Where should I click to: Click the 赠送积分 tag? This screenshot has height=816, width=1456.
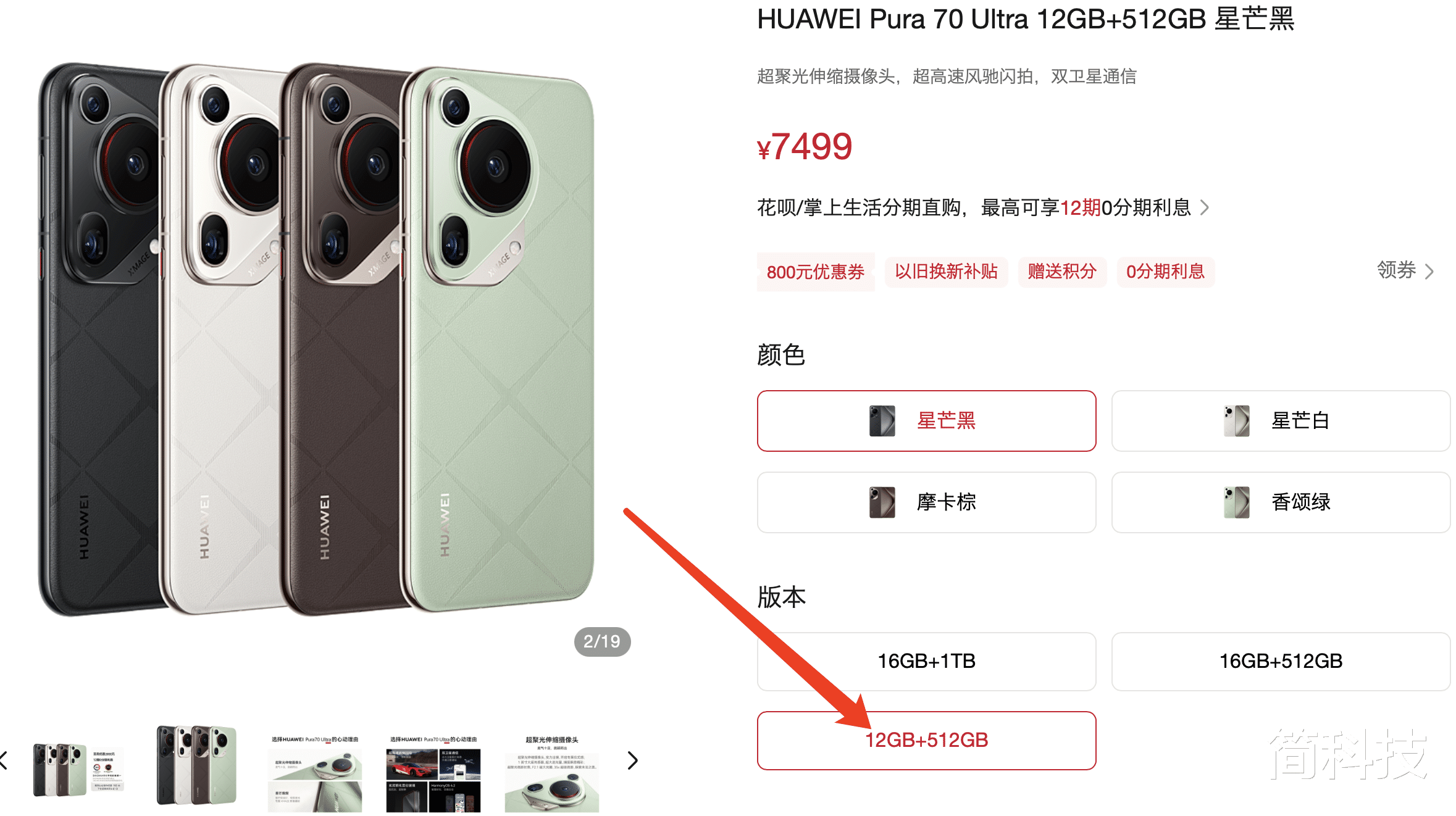1062,272
